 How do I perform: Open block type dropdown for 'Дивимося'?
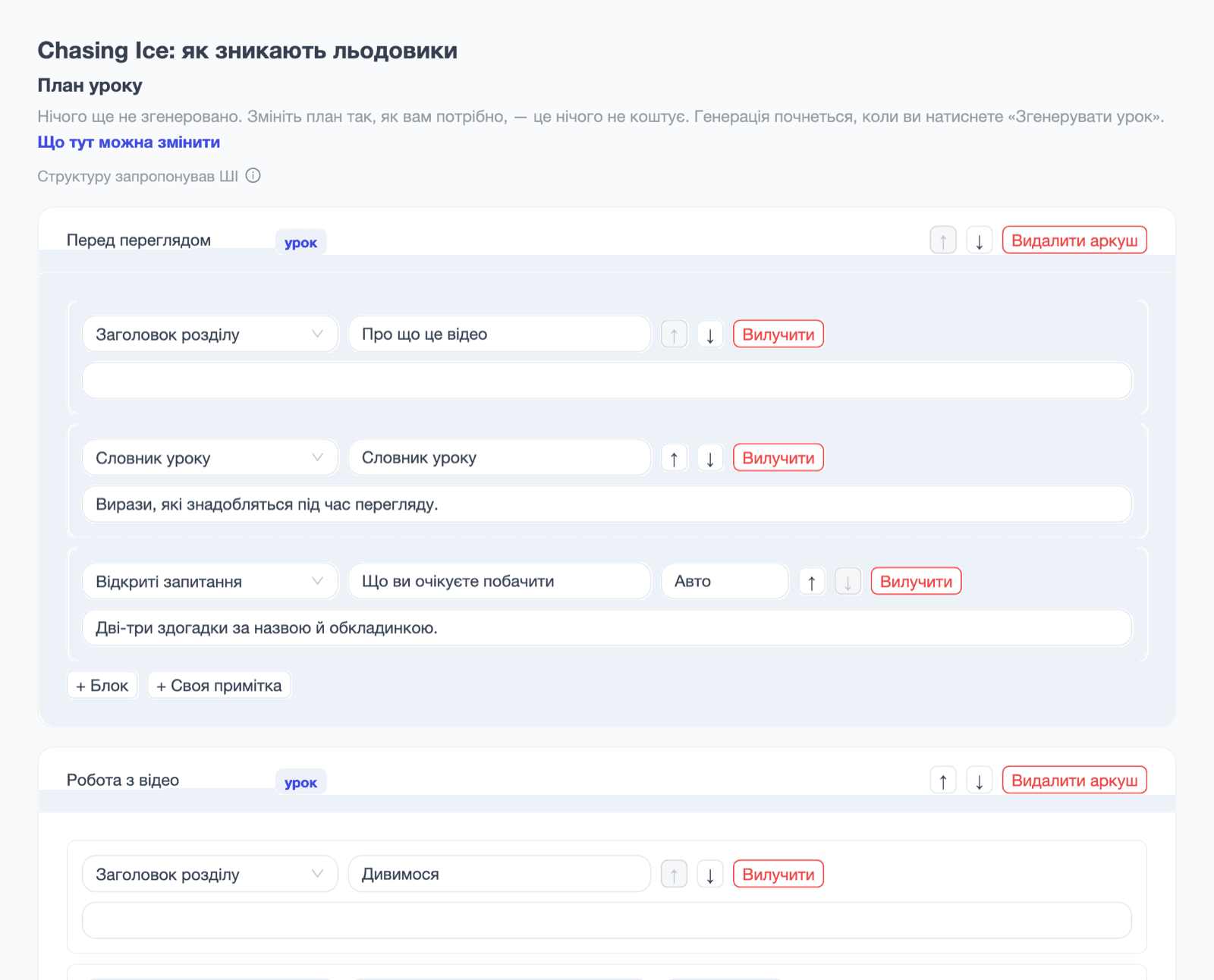tap(210, 875)
